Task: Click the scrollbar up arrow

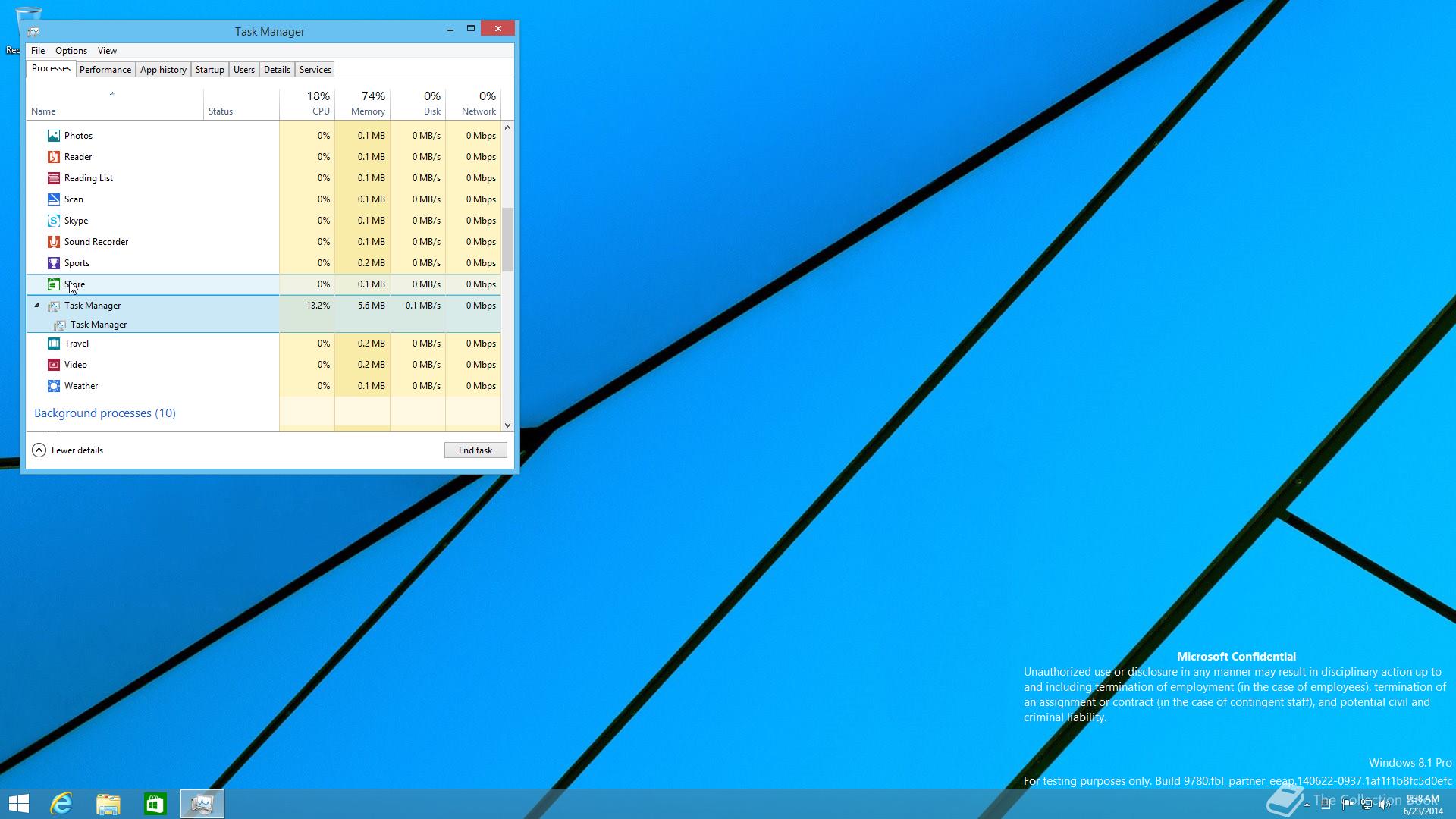Action: pyautogui.click(x=507, y=127)
